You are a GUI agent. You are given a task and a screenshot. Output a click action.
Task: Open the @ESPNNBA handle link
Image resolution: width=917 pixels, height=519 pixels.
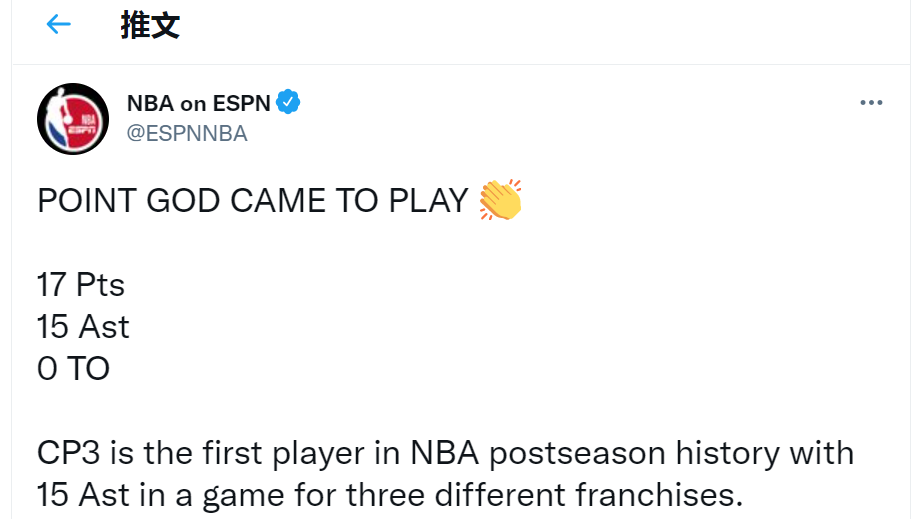pos(187,133)
